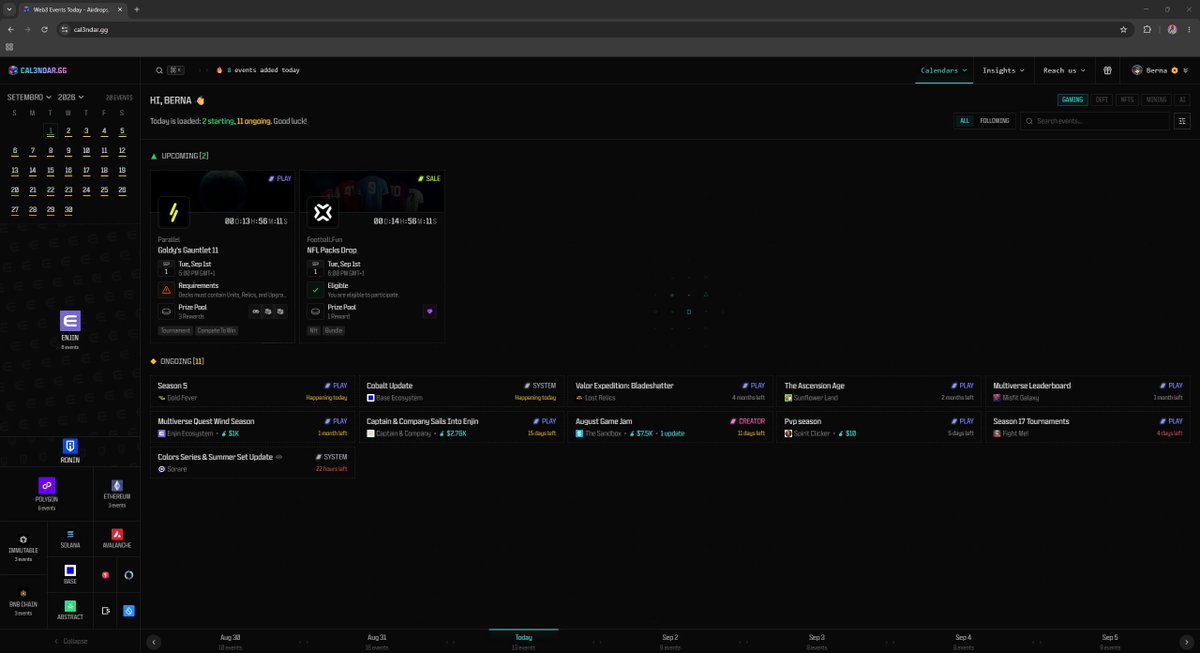Open the Goldy's Gauntlet 11 event
The width and height of the screenshot is (1200, 653).
point(222,257)
